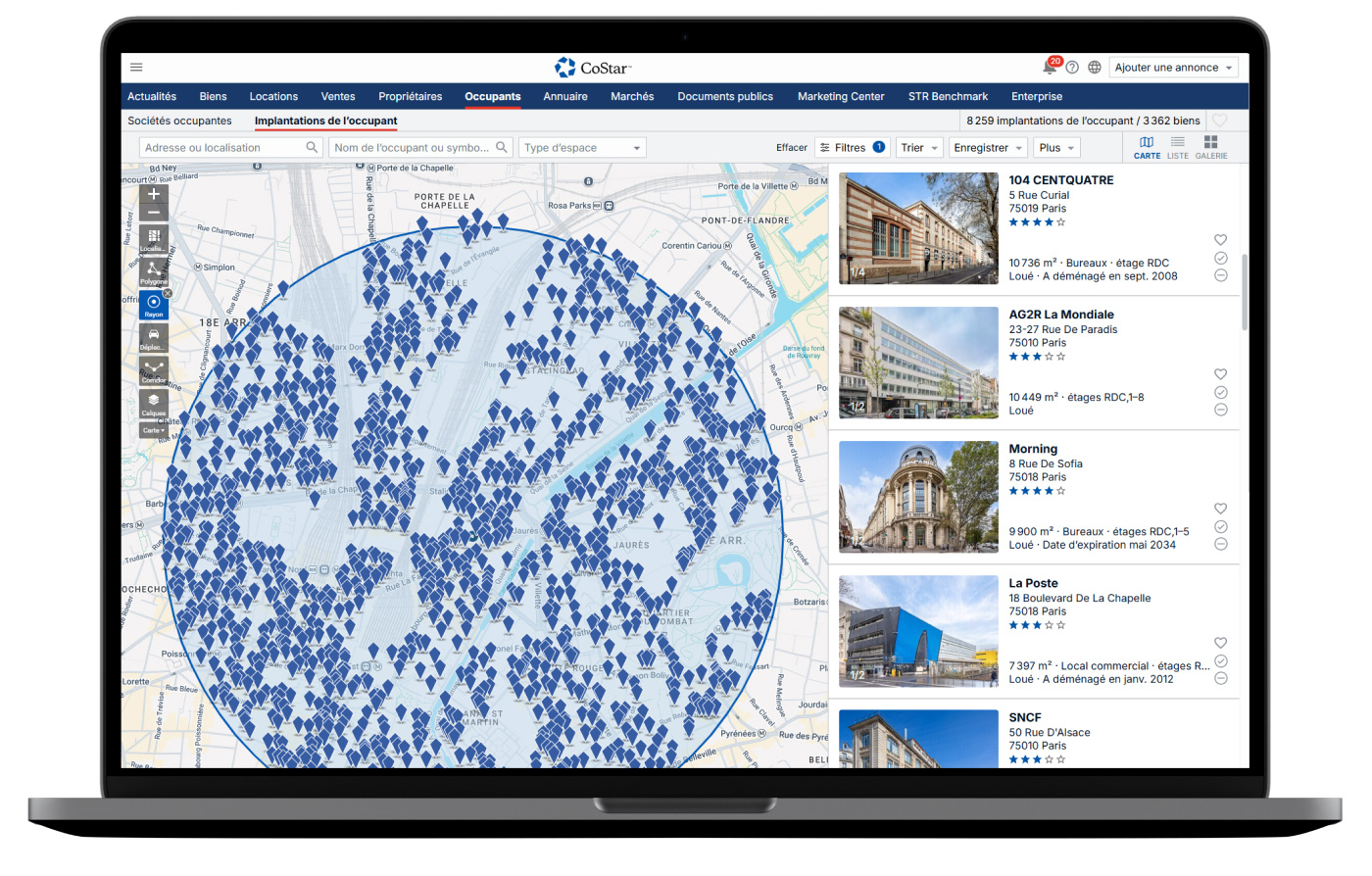The width and height of the screenshot is (1372, 876).
Task: Click the Effacer clear link
Action: tap(792, 148)
